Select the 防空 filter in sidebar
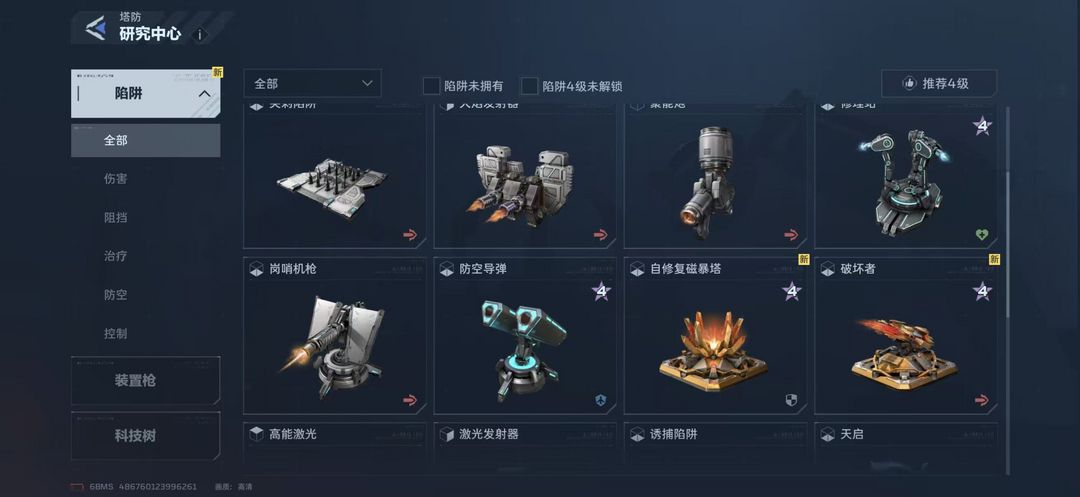Screen dimensions: 1080x497 (x=116, y=295)
